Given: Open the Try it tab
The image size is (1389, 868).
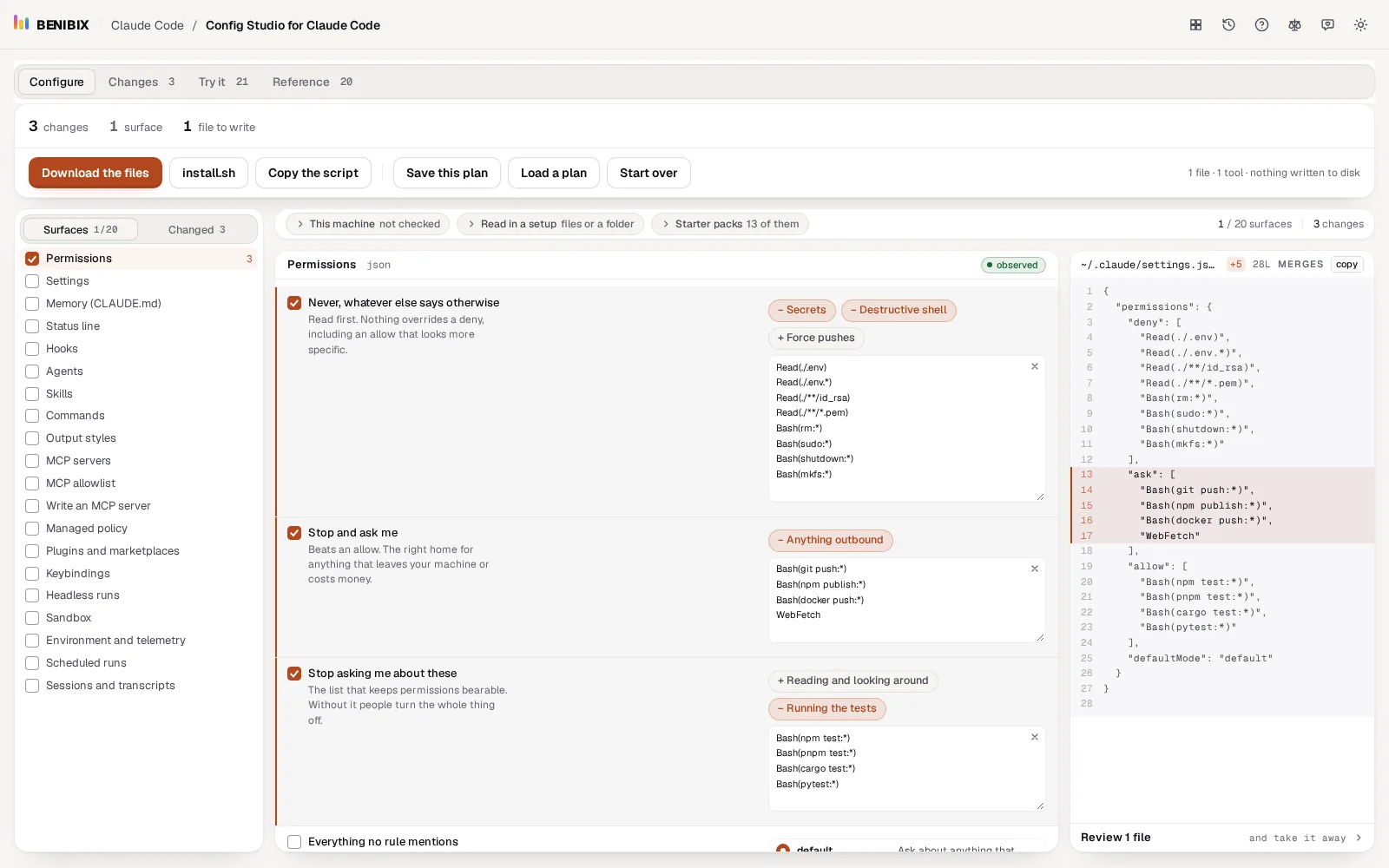Looking at the screenshot, I should click(x=223, y=82).
